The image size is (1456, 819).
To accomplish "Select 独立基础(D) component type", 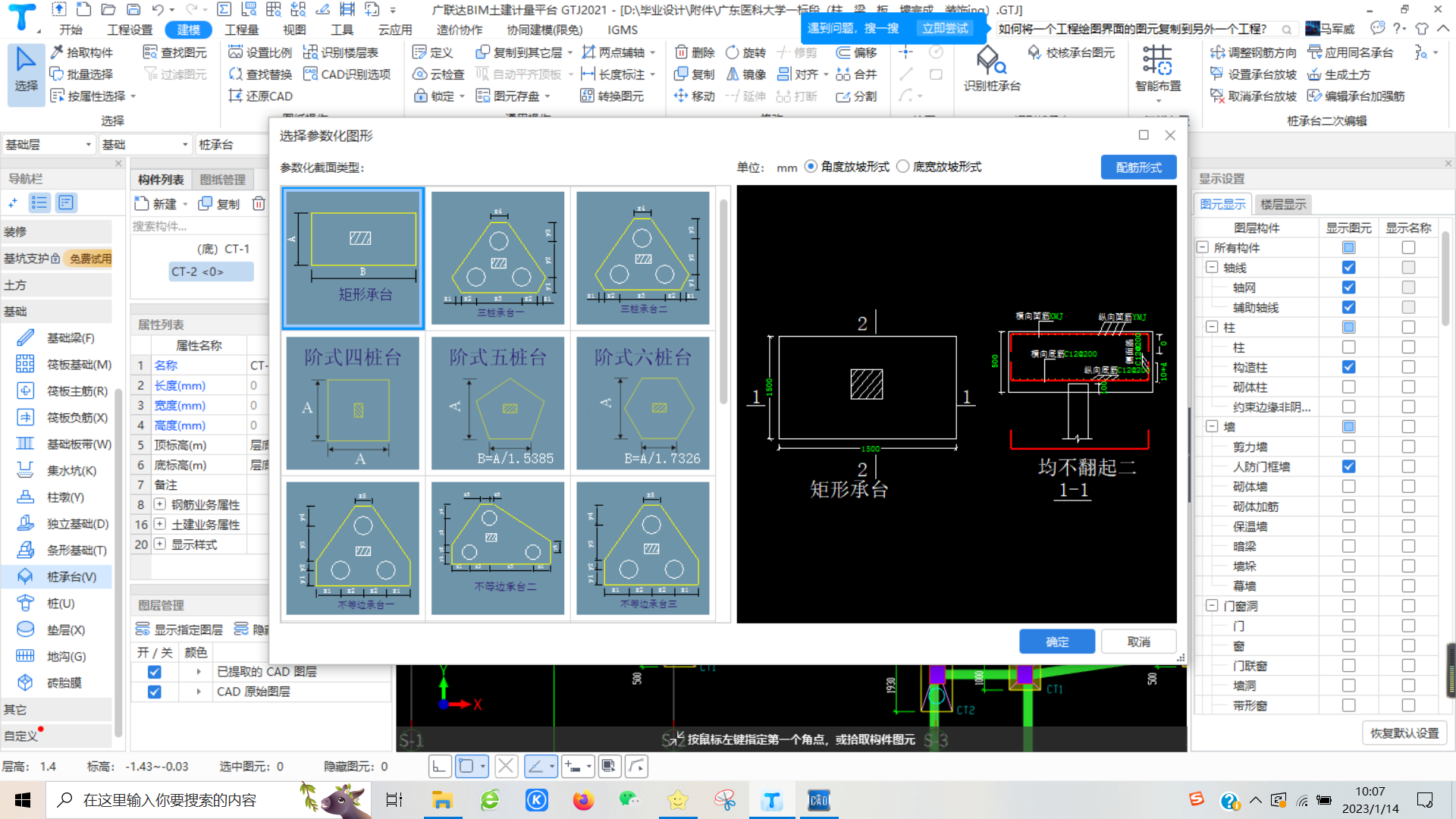I will 64,524.
